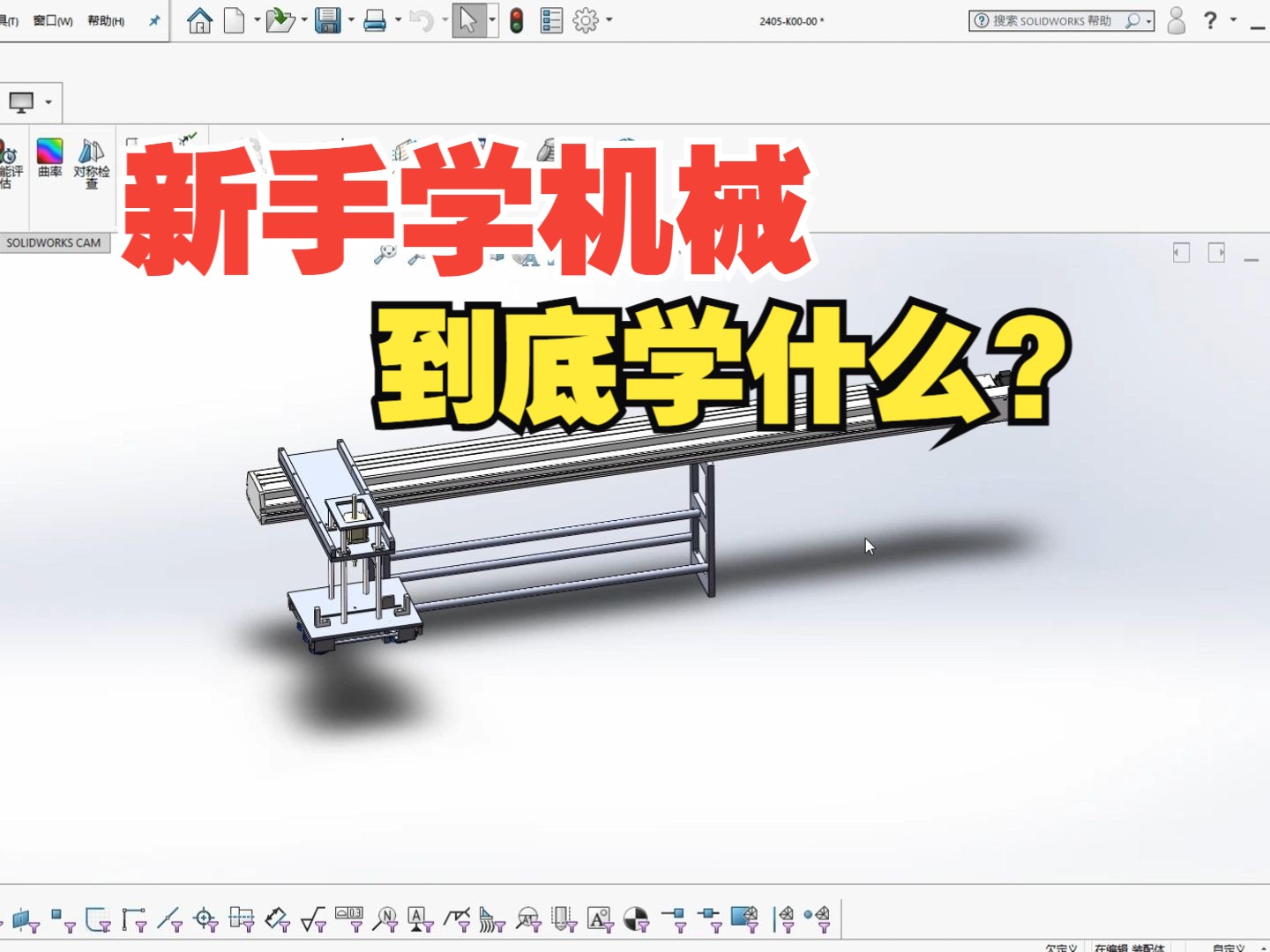The height and width of the screenshot is (952, 1270).
Task: Pin the menu bar with pushpin icon
Action: coord(154,20)
